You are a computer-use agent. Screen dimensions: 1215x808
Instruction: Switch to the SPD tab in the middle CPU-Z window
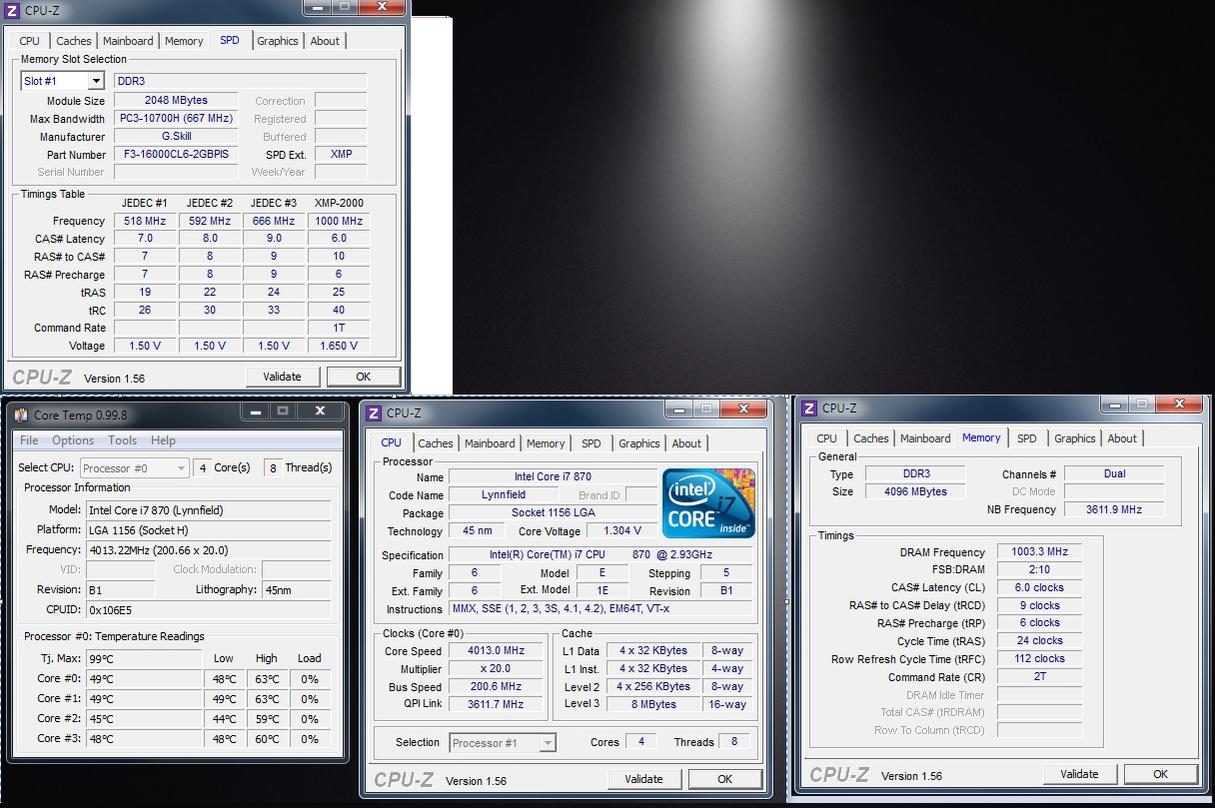tap(592, 443)
